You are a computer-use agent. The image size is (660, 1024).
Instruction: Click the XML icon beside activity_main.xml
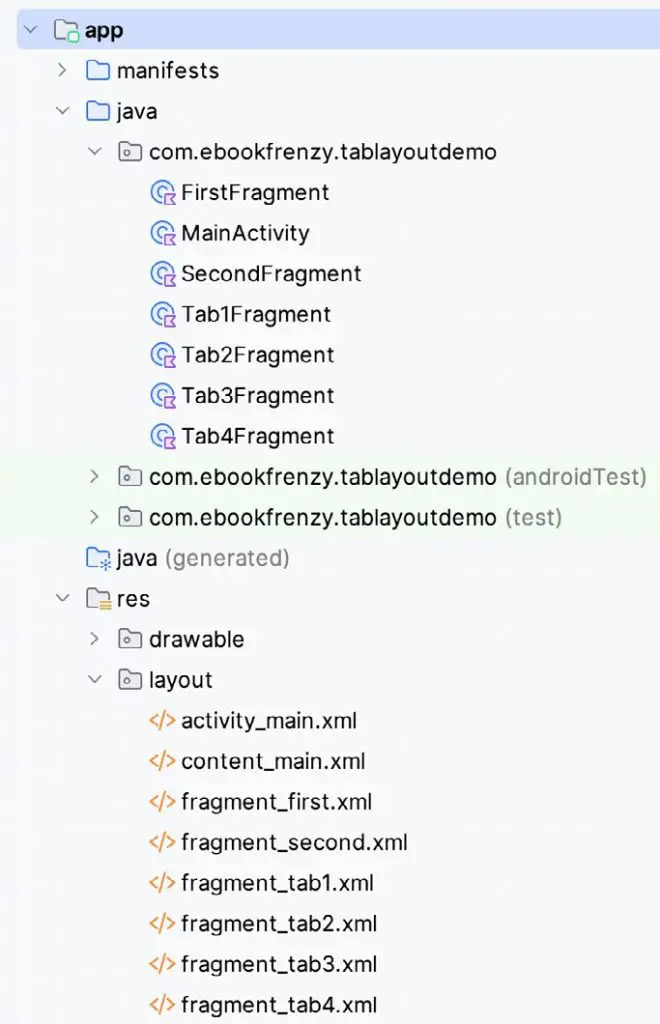pos(163,720)
